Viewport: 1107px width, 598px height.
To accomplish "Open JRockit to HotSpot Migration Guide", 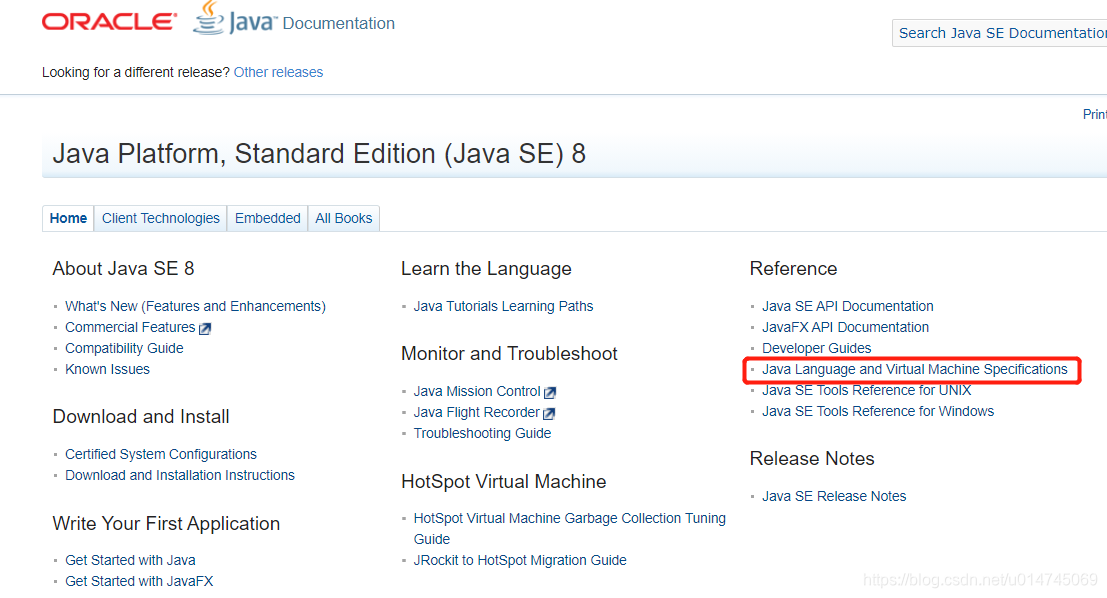I will (x=520, y=560).
